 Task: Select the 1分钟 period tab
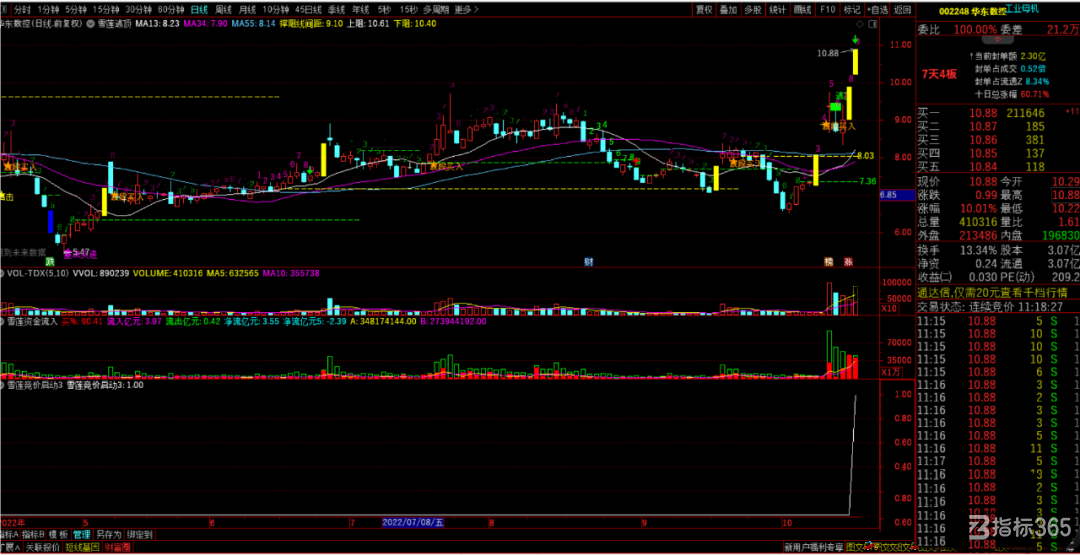pyautogui.click(x=48, y=10)
